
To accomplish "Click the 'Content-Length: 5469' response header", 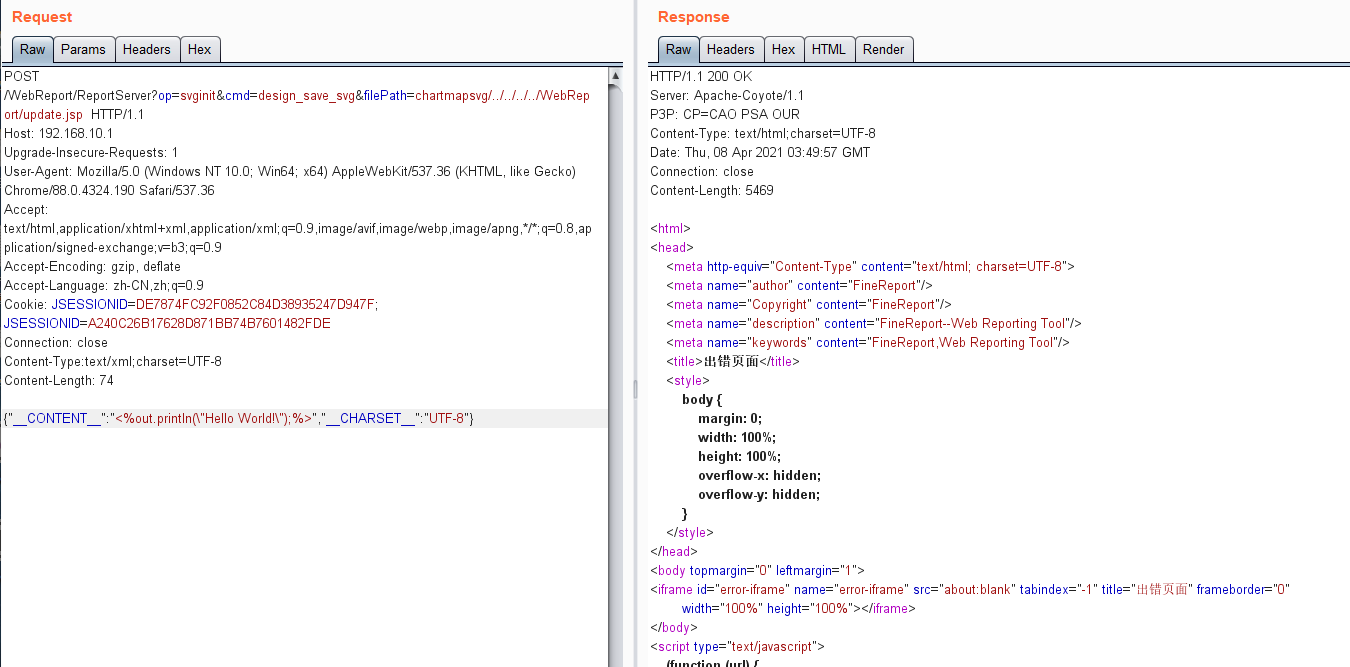I will click(x=712, y=190).
